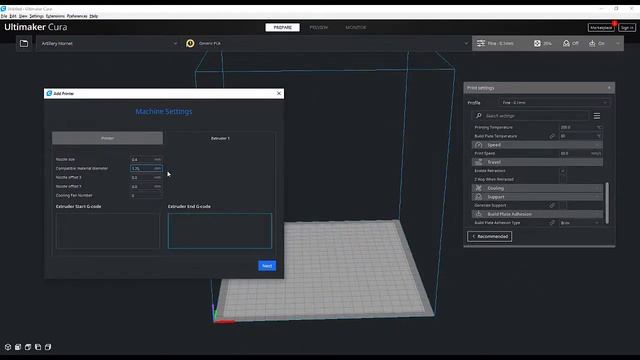Select the front view cube icon
Screen dimensions: 640x360
(x=18, y=347)
